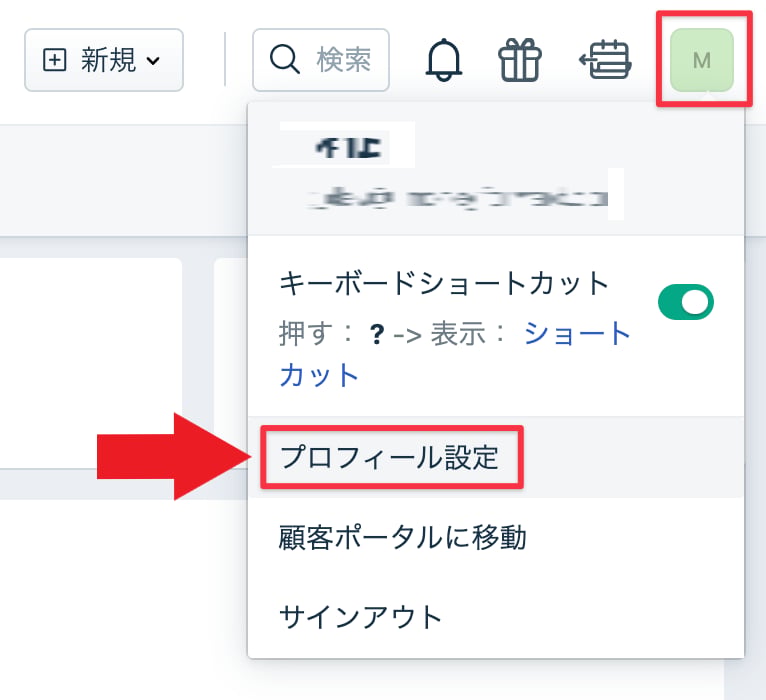Select プロフィール設定 menu item
This screenshot has width=766, height=700.
495,457
